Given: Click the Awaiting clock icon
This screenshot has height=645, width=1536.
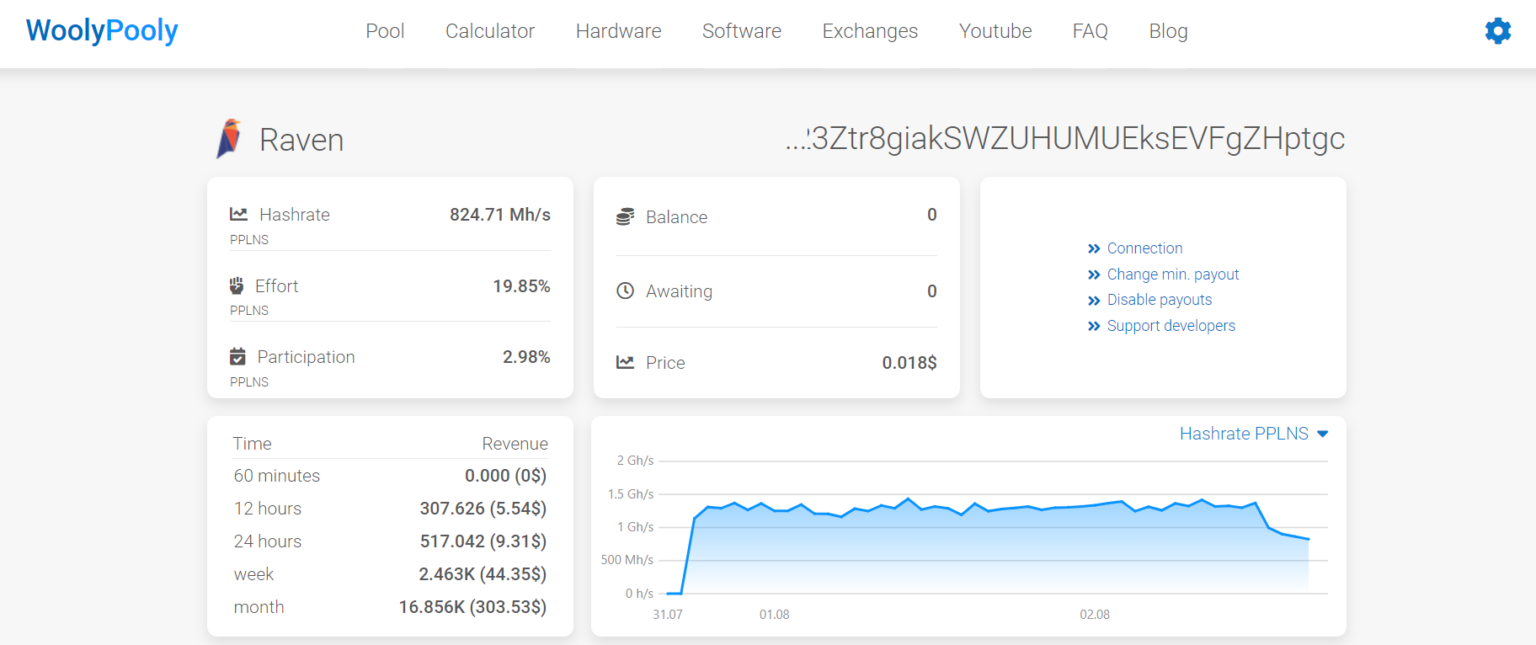Looking at the screenshot, I should tap(623, 291).
